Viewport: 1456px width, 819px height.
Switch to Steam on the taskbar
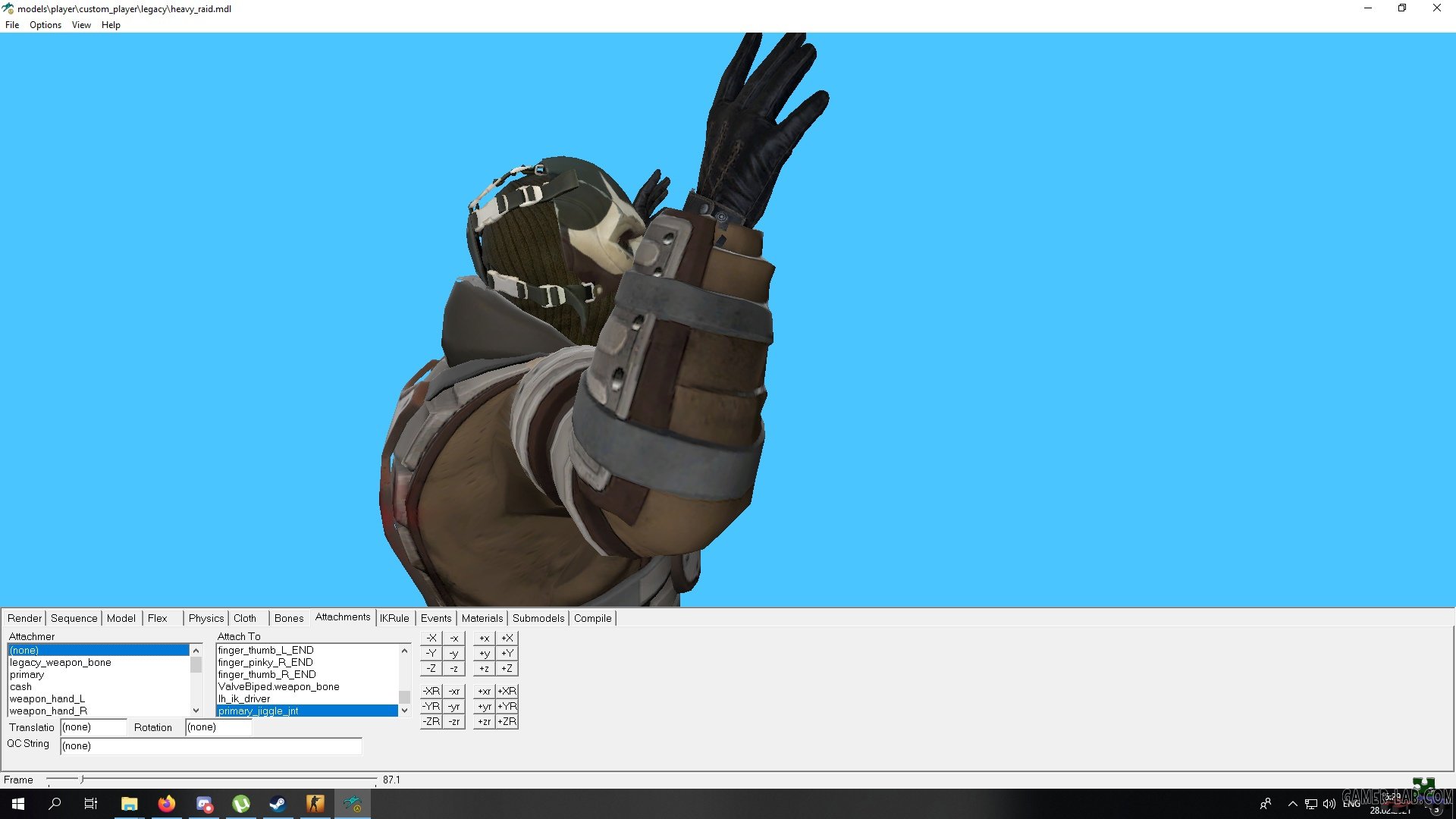click(x=278, y=804)
